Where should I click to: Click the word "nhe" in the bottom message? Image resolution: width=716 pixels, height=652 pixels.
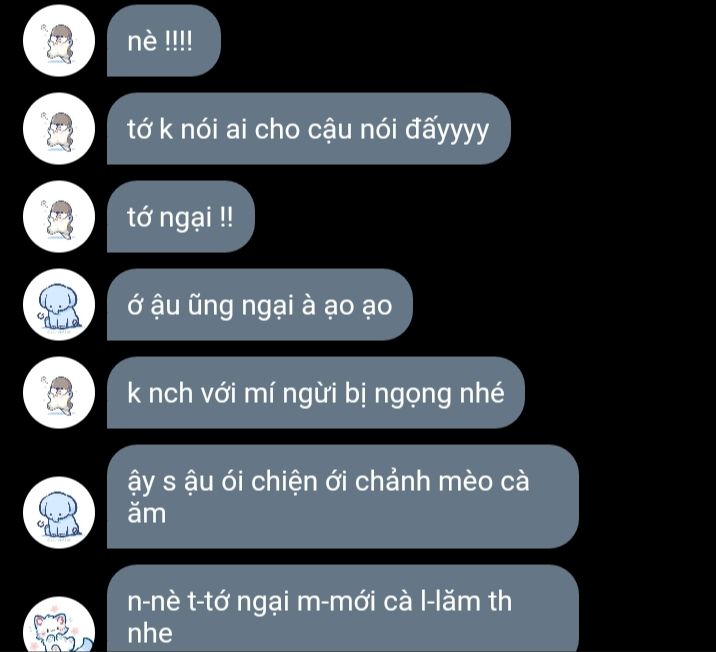[x=150, y=633]
